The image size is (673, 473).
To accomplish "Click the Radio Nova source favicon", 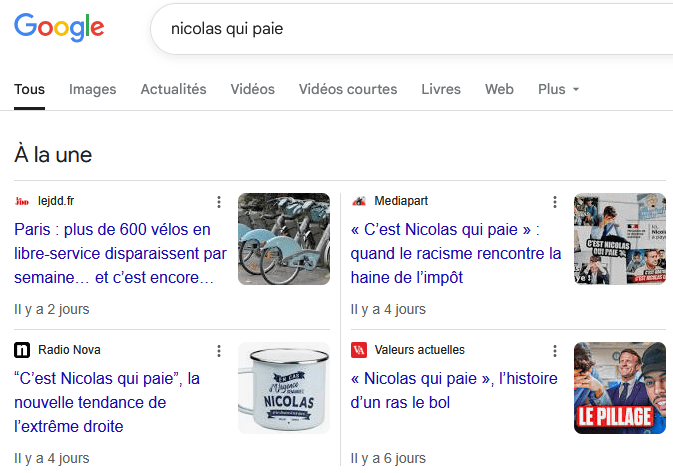I will (22, 350).
